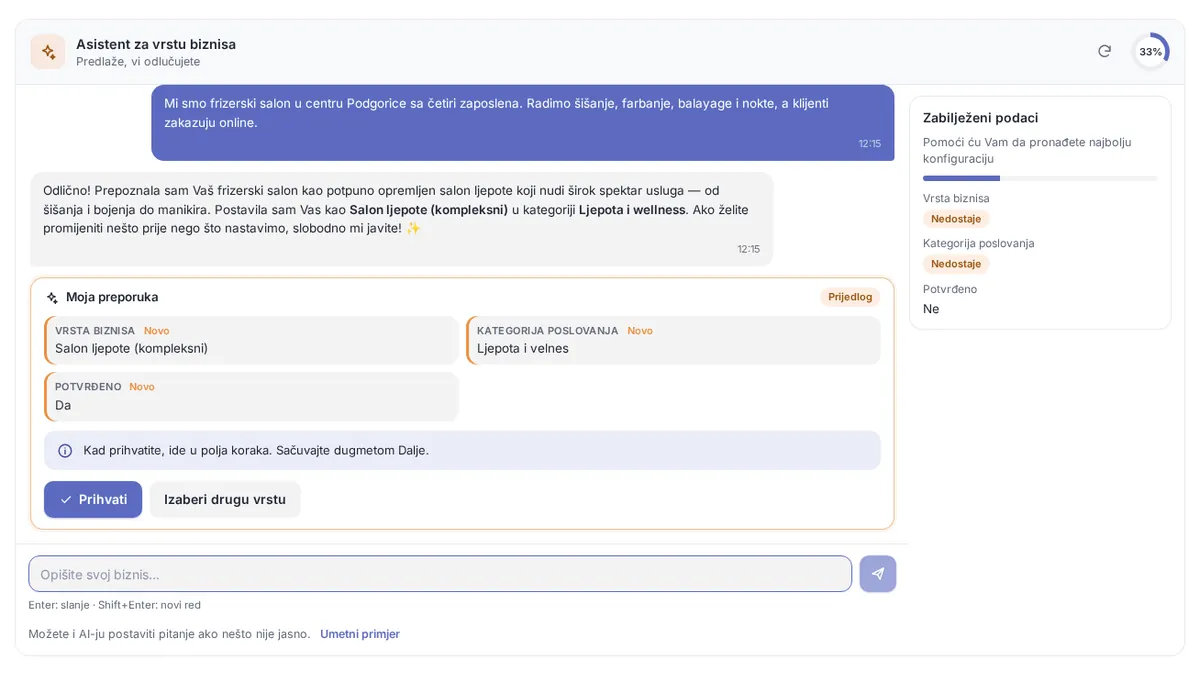Click the 33% progress ring
Viewport: 1200px width, 675px height.
click(1150, 52)
